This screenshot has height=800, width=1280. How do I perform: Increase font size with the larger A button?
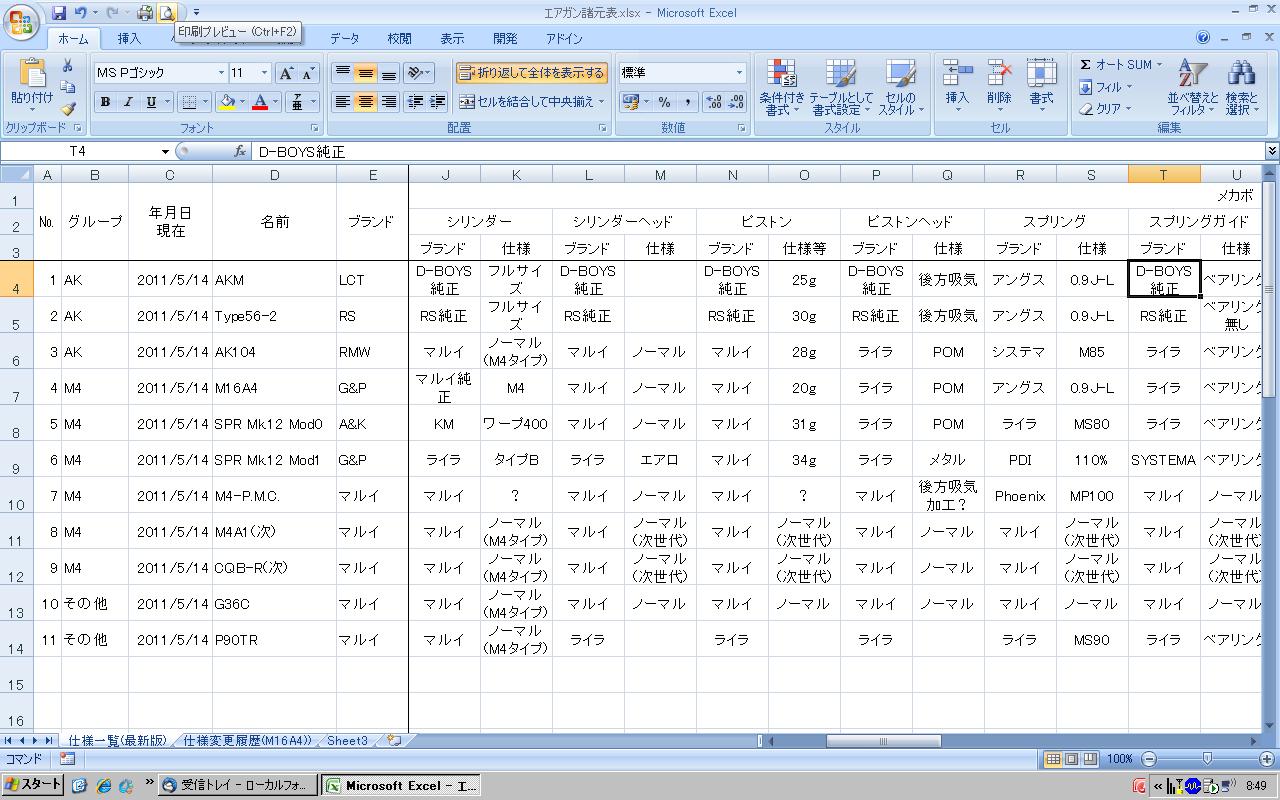tap(286, 73)
